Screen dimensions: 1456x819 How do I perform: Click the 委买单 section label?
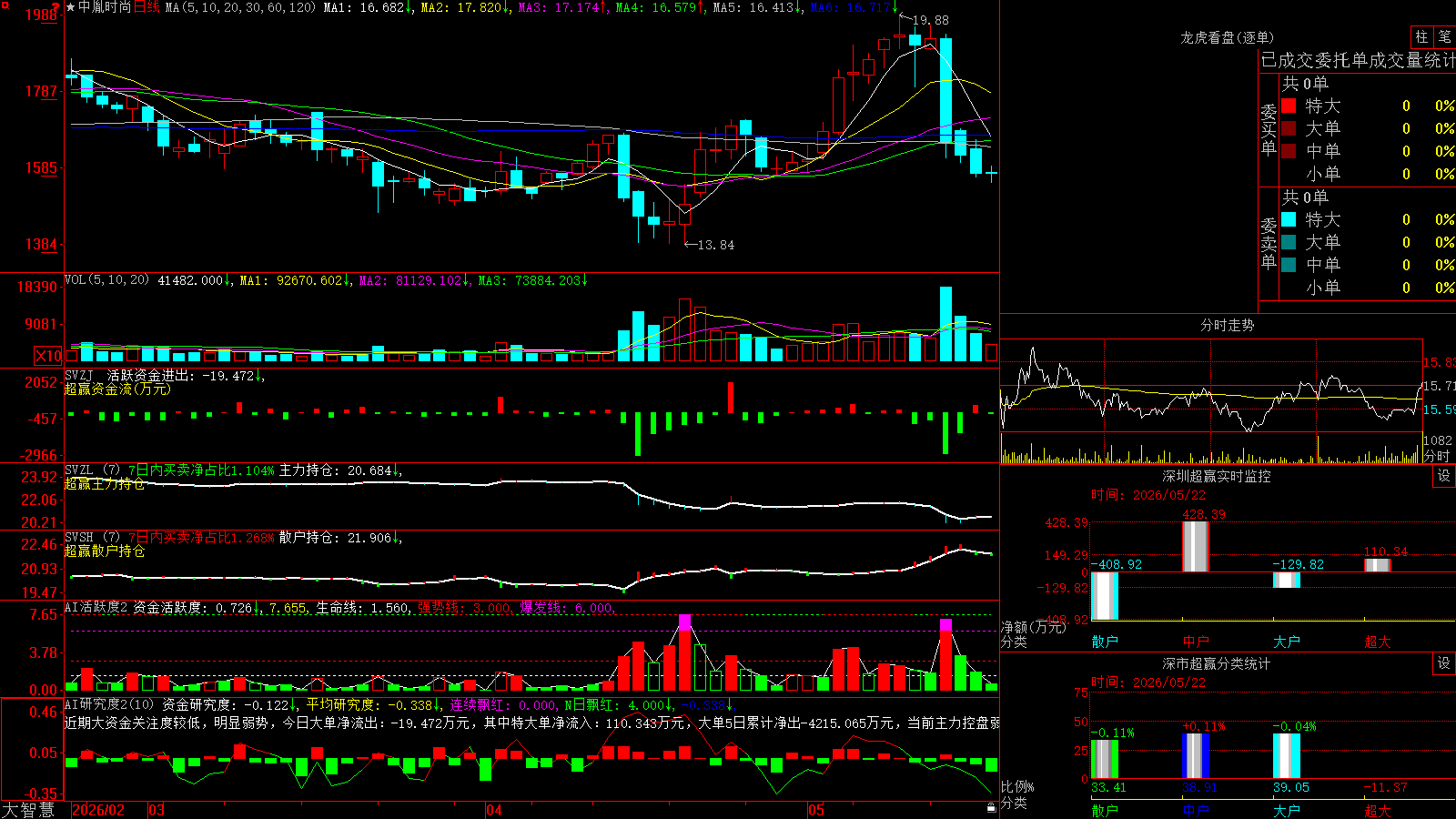click(x=1269, y=129)
